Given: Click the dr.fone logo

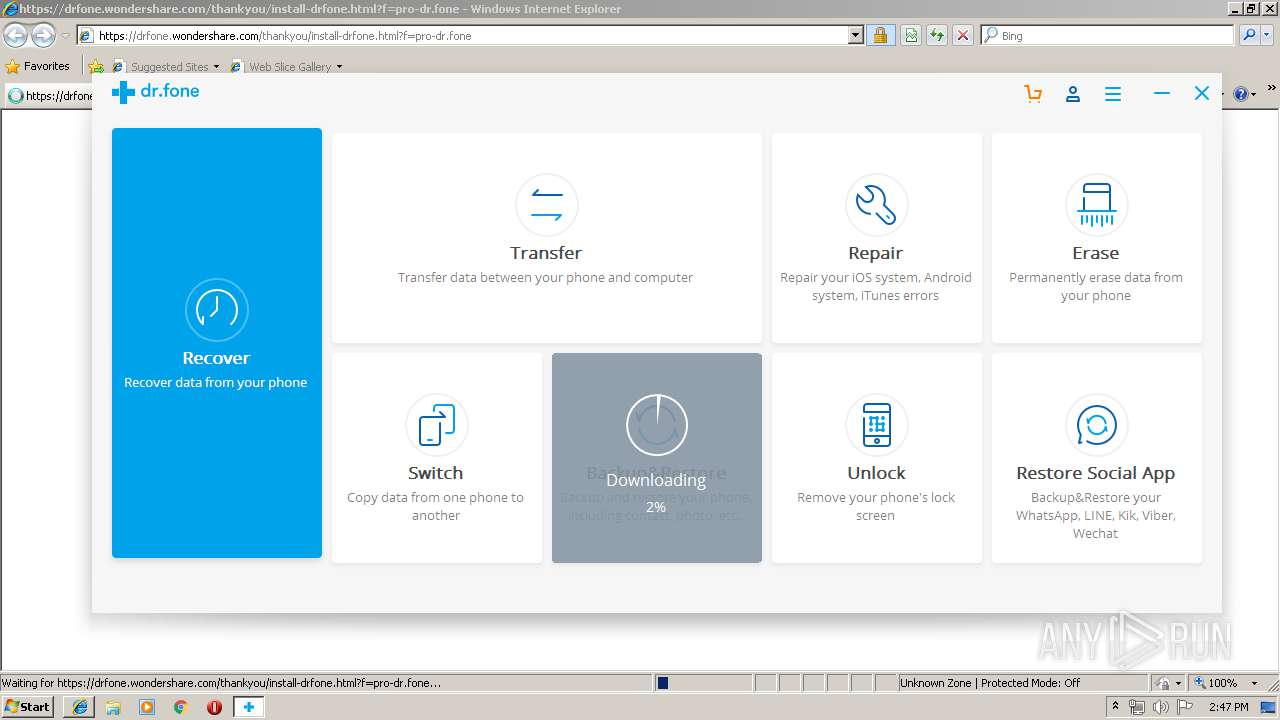Looking at the screenshot, I should click(156, 92).
